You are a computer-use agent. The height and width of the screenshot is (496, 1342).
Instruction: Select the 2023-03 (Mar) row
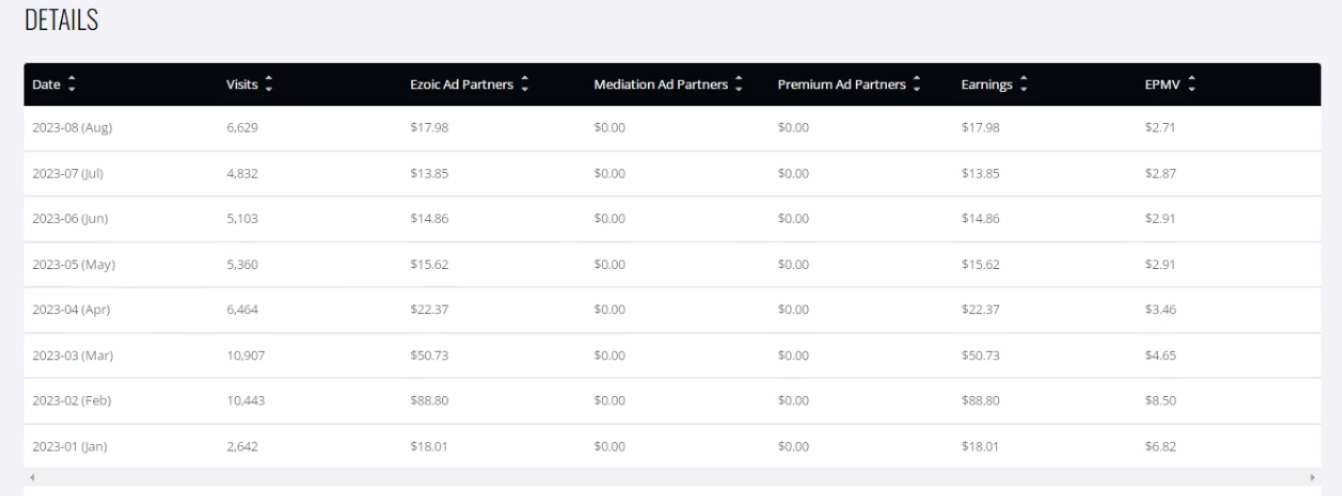pyautogui.click(x=672, y=355)
